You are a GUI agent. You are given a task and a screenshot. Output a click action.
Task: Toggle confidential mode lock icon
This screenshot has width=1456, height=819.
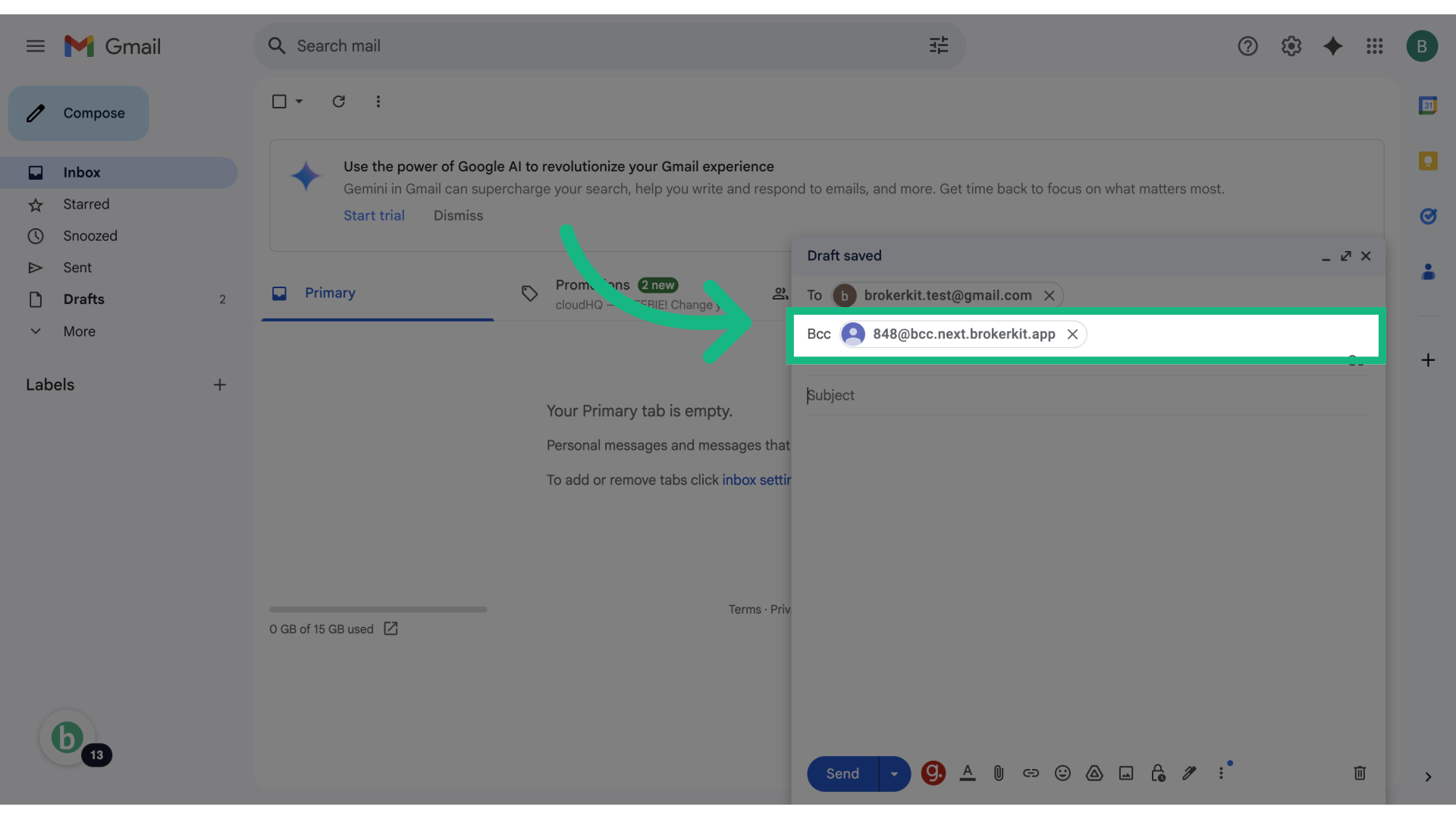point(1158,773)
